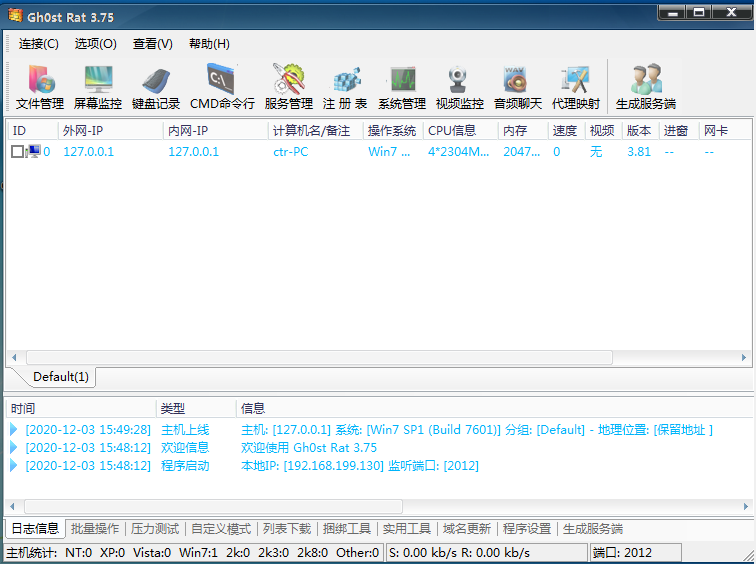Sort by CPU信息 column header
Screen dimensions: 756x564
pyautogui.click(x=460, y=131)
